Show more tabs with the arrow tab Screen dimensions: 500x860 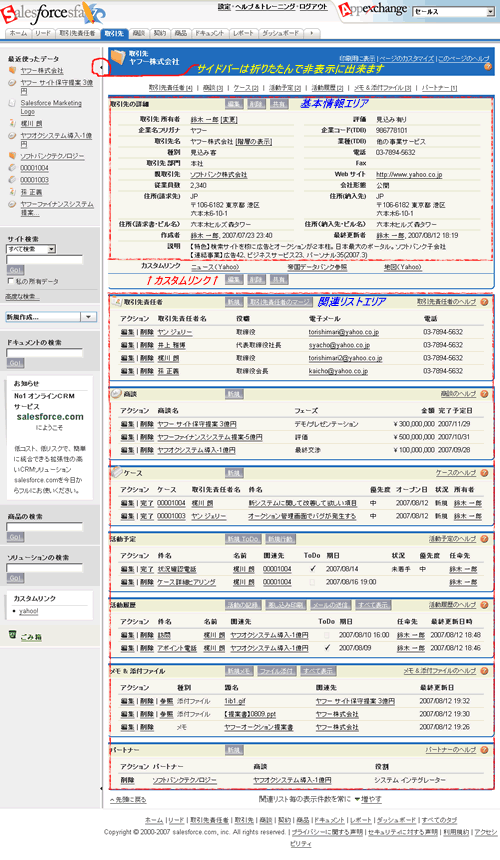point(312,33)
